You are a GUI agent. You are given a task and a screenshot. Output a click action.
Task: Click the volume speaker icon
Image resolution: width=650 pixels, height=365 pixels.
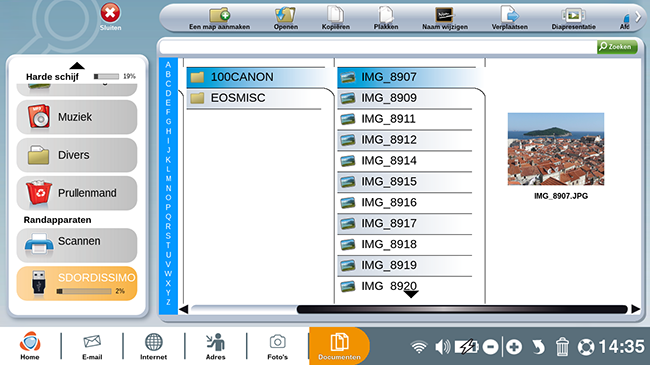[x=442, y=347]
